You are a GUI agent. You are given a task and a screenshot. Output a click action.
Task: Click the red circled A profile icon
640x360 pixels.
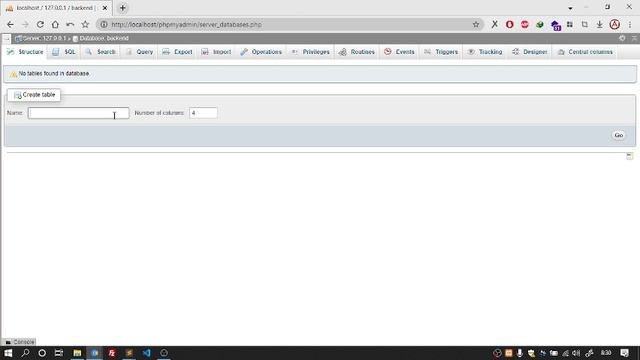click(x=615, y=24)
